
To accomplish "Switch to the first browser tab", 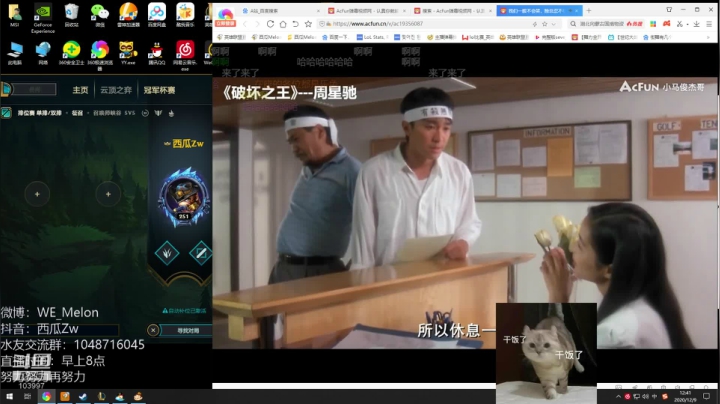I will pos(280,10).
